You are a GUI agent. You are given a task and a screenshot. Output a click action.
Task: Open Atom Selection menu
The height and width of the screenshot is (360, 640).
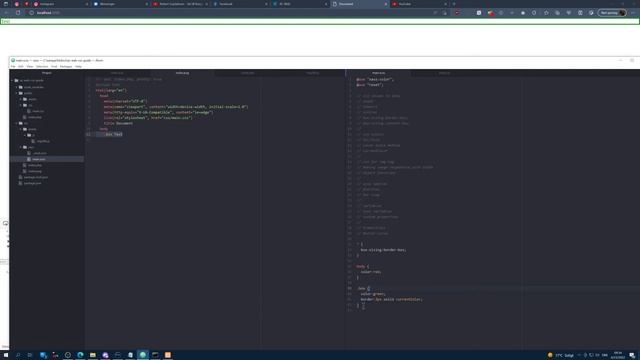(x=42, y=66)
